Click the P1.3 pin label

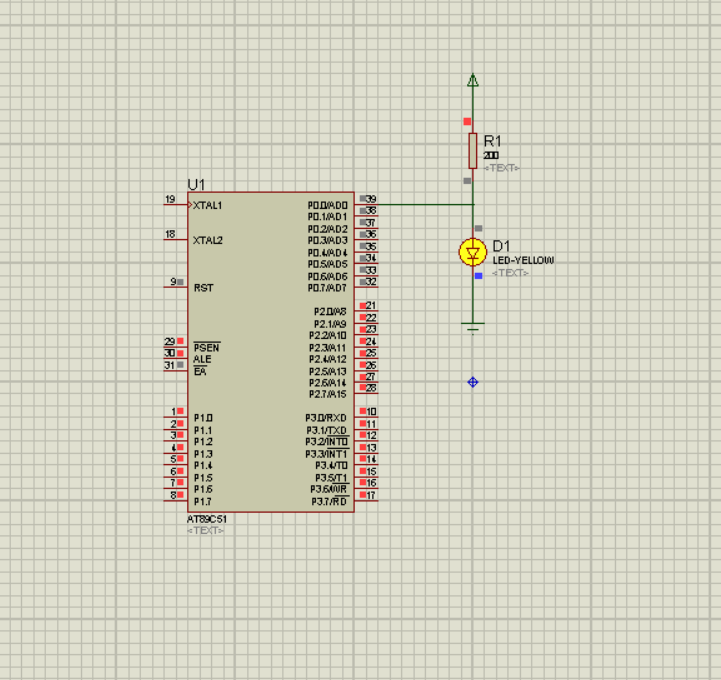pos(203,454)
